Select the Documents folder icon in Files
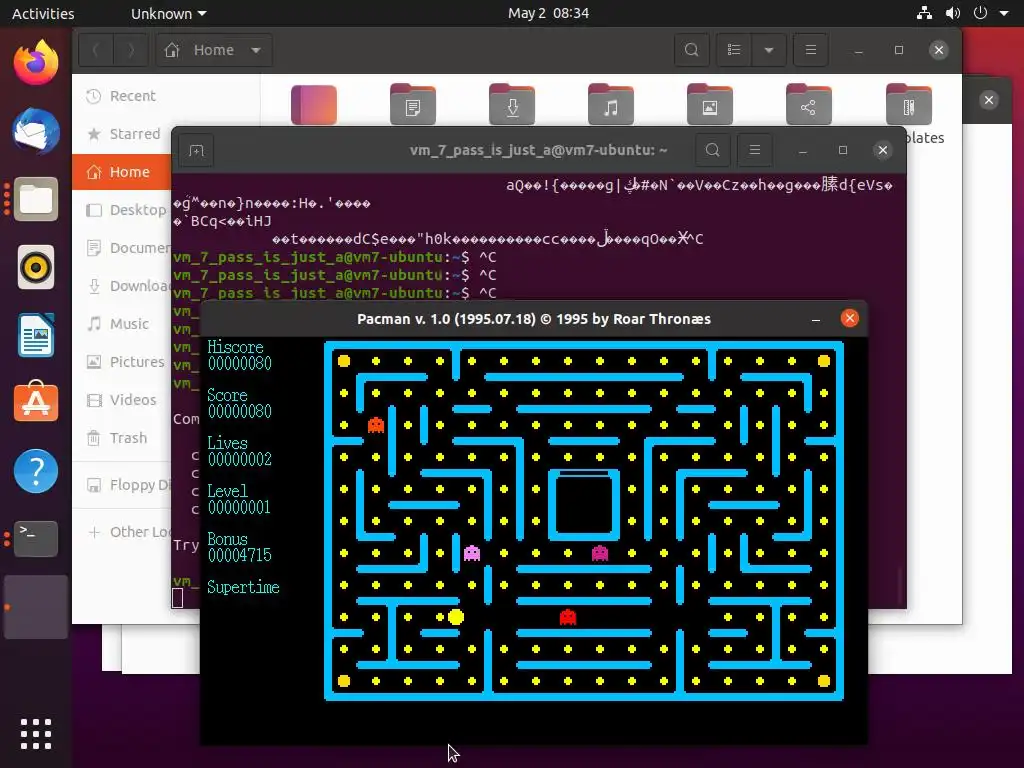1024x768 pixels. pyautogui.click(x=413, y=104)
